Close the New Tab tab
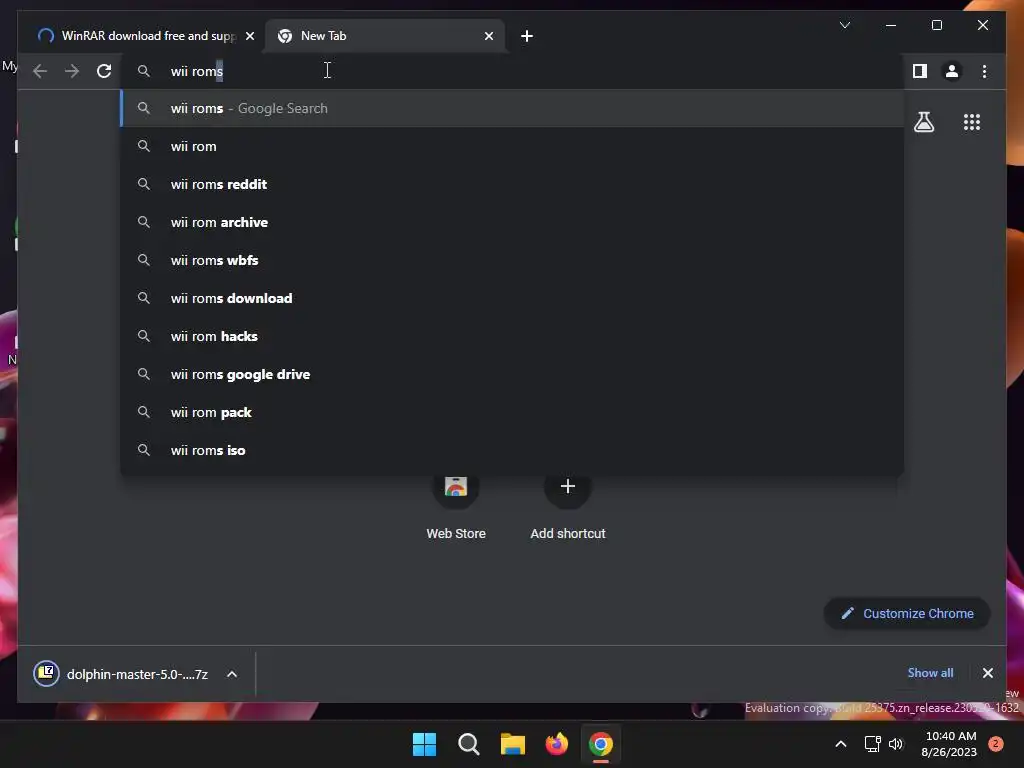1024x768 pixels. click(488, 36)
